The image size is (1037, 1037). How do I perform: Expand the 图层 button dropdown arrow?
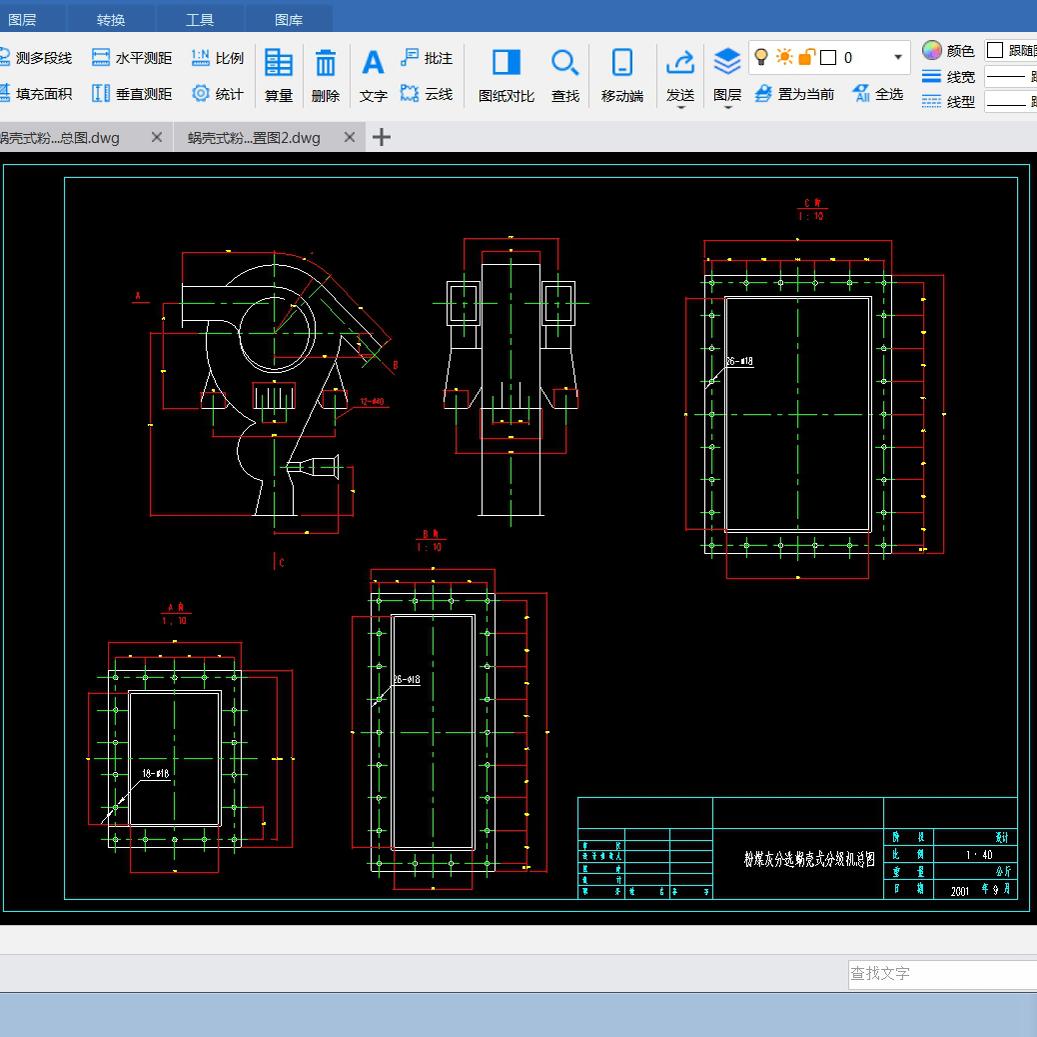click(727, 107)
